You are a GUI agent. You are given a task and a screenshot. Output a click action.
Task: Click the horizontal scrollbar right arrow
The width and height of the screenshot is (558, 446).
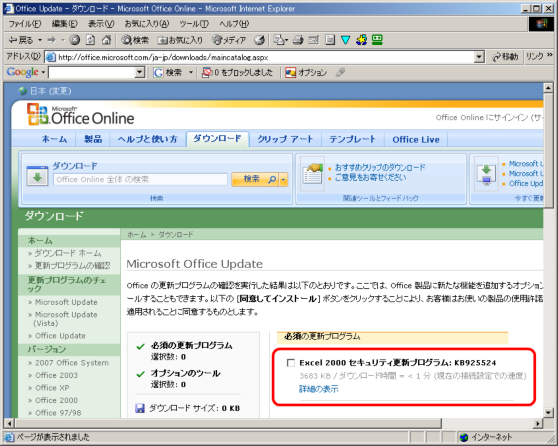(538, 424)
